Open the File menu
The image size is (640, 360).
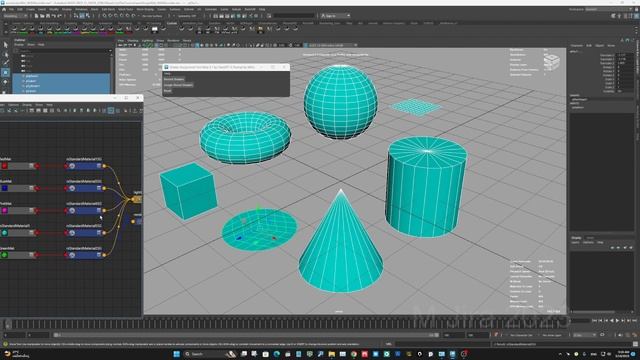pos(11,9)
